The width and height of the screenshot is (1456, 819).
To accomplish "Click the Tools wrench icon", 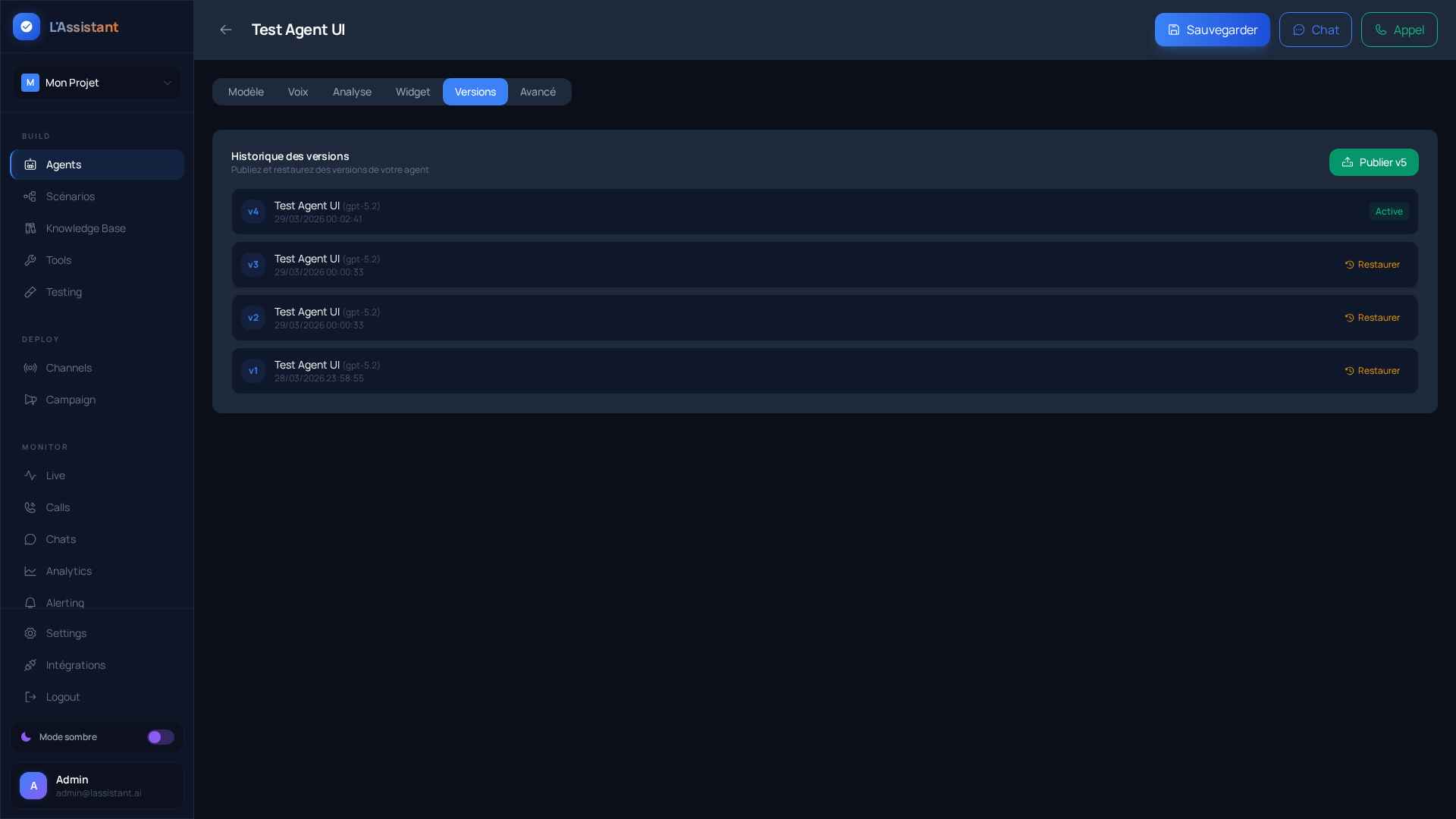I will [x=30, y=260].
